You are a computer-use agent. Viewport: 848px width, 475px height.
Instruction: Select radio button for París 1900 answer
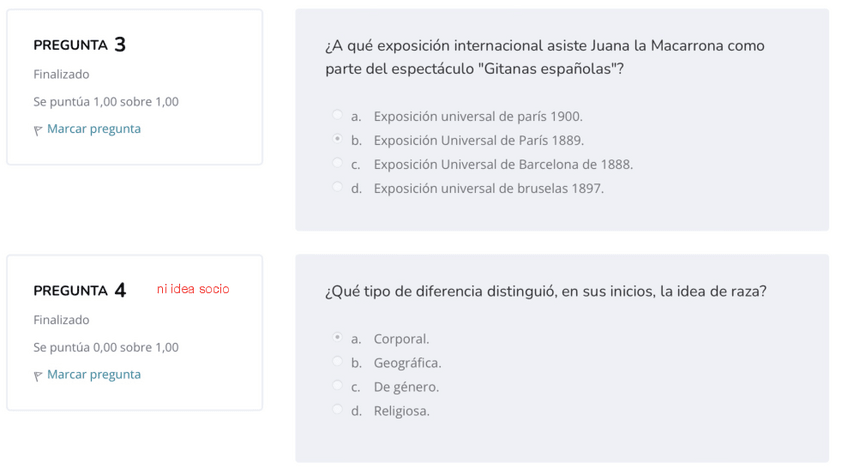338,116
